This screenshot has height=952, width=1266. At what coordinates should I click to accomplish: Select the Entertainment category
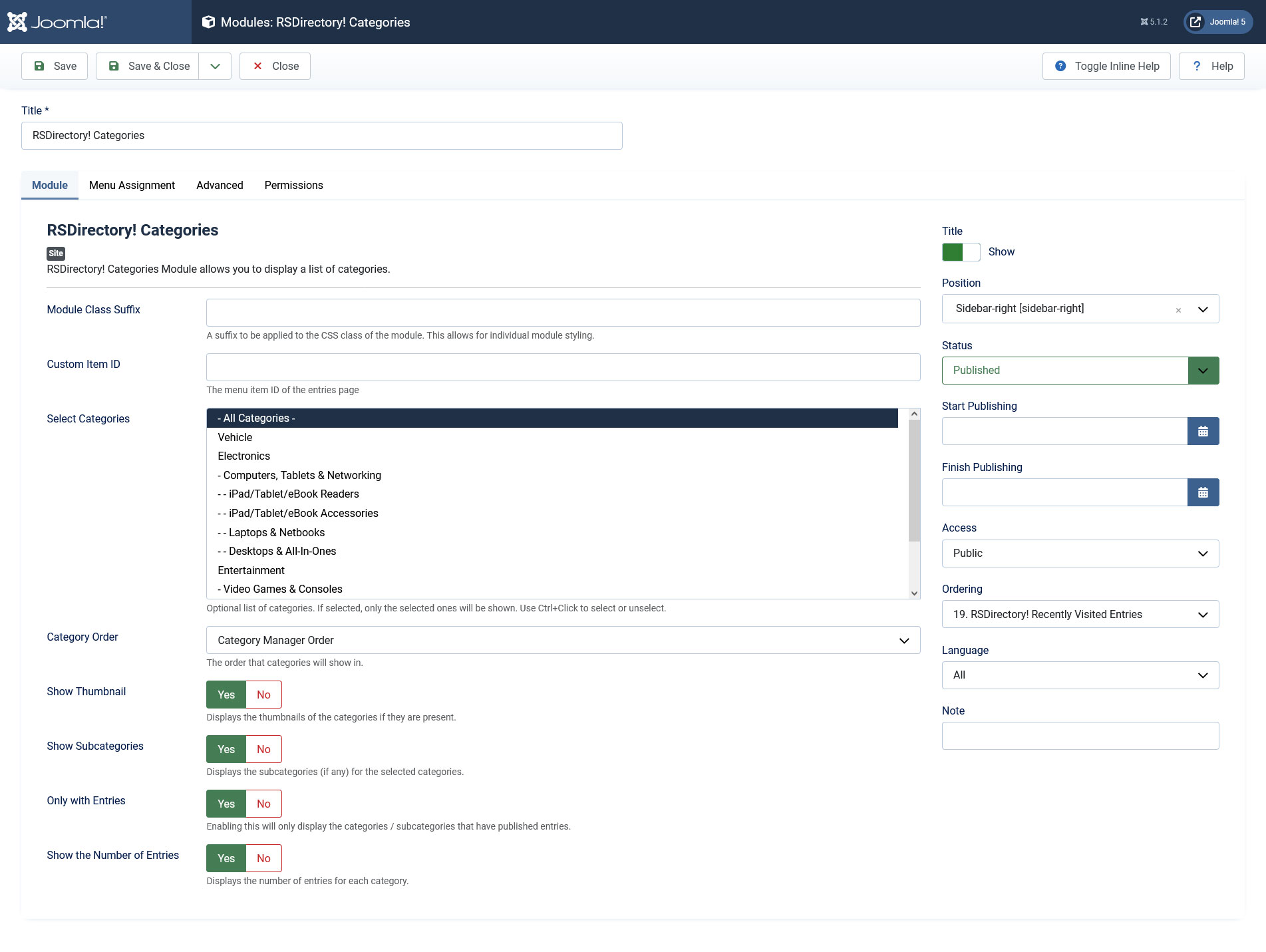point(552,570)
